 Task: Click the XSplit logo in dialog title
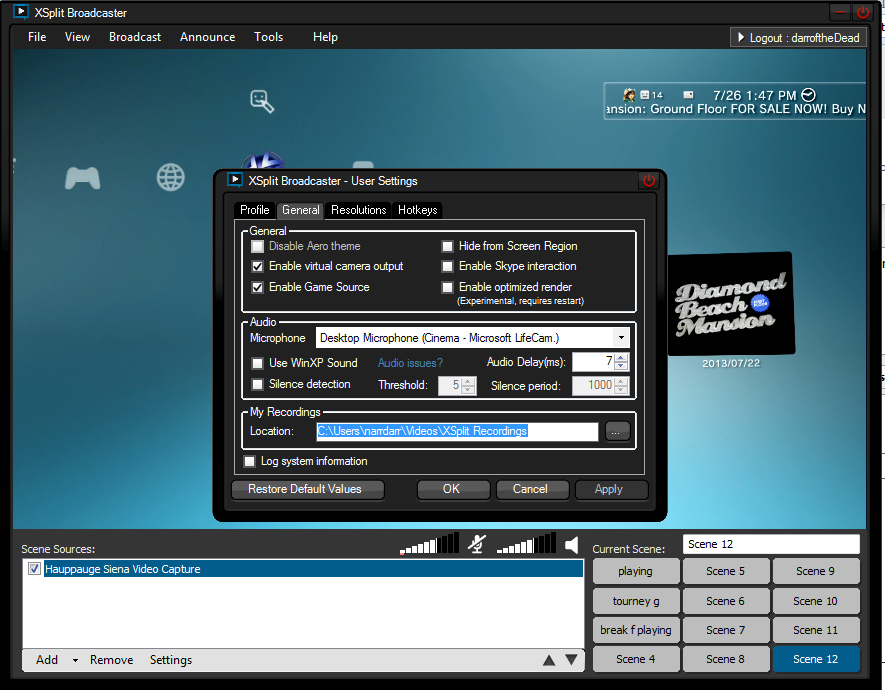coord(234,180)
